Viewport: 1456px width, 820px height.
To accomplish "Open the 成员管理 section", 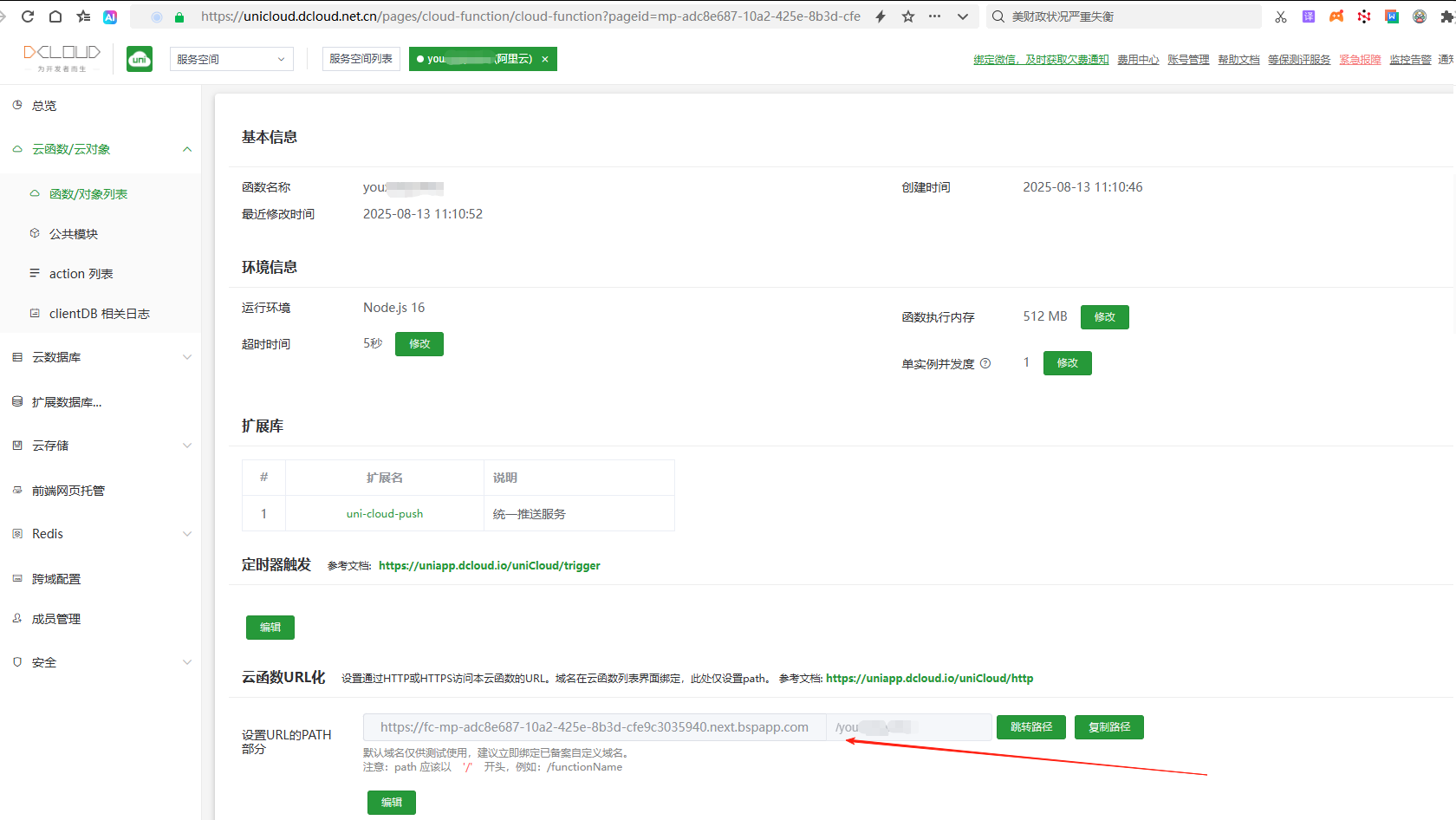I will 55,618.
